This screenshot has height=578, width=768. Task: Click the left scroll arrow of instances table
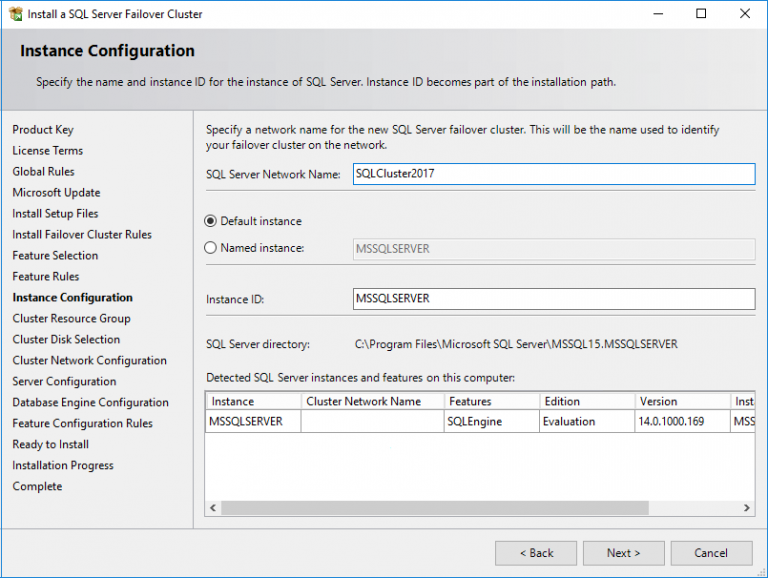click(213, 508)
